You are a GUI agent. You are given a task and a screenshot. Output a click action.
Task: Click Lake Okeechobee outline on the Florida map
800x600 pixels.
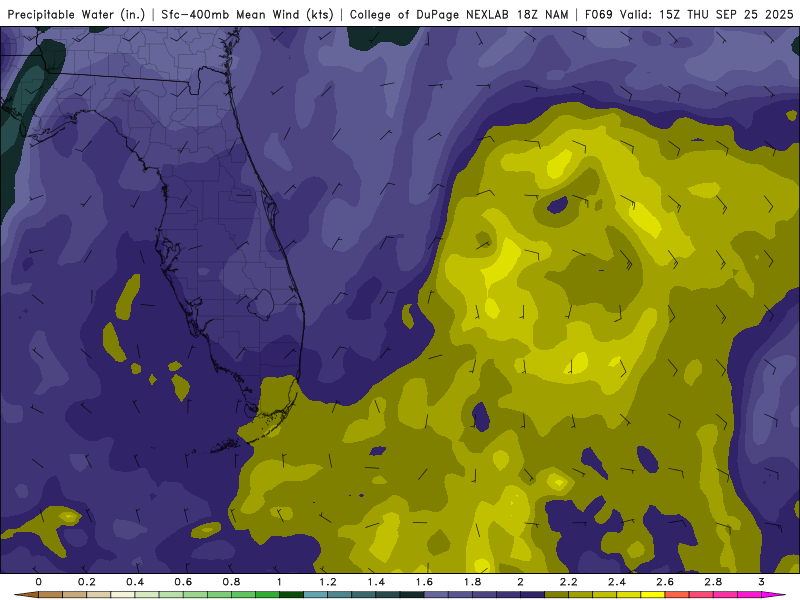pyautogui.click(x=260, y=304)
